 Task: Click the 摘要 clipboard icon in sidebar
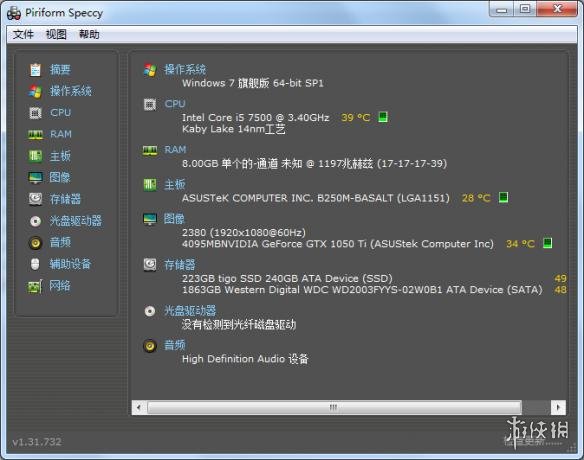point(35,70)
